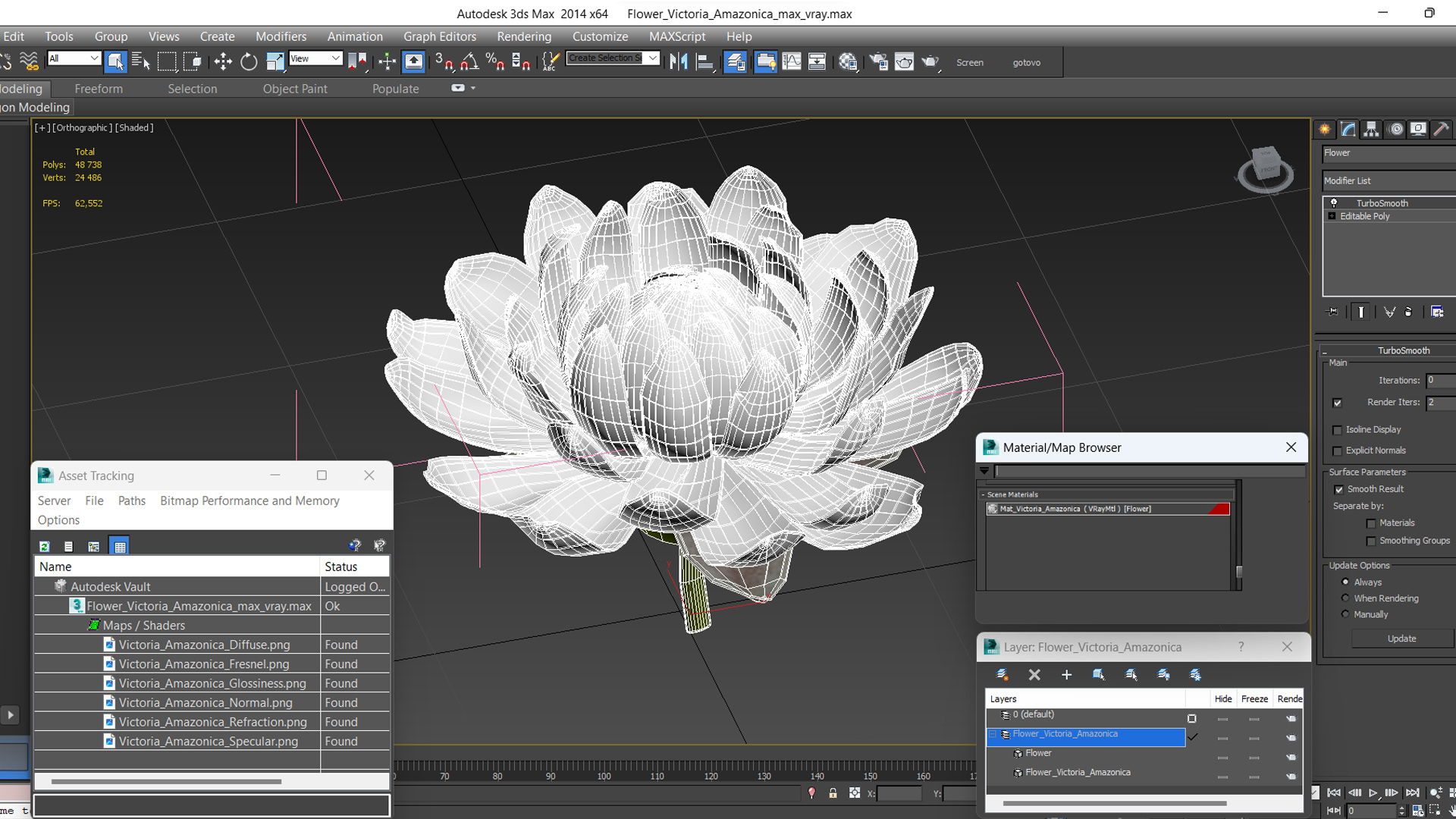Open the Hierarchy command panel tab

(x=1371, y=130)
